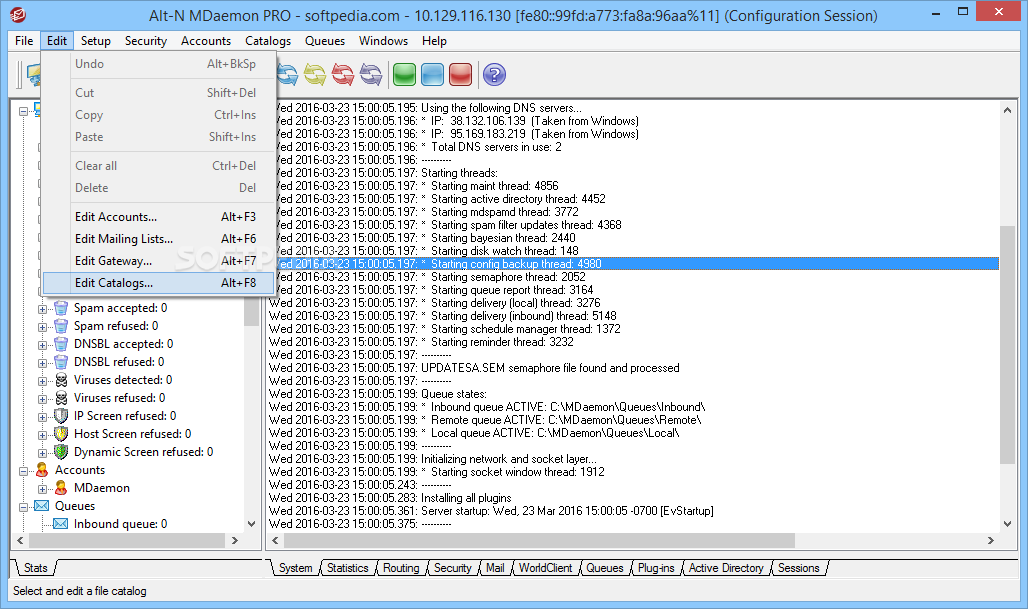1028x609 pixels.
Task: Choose Edit Catalogs... from the Edit menu
Action: 159,283
